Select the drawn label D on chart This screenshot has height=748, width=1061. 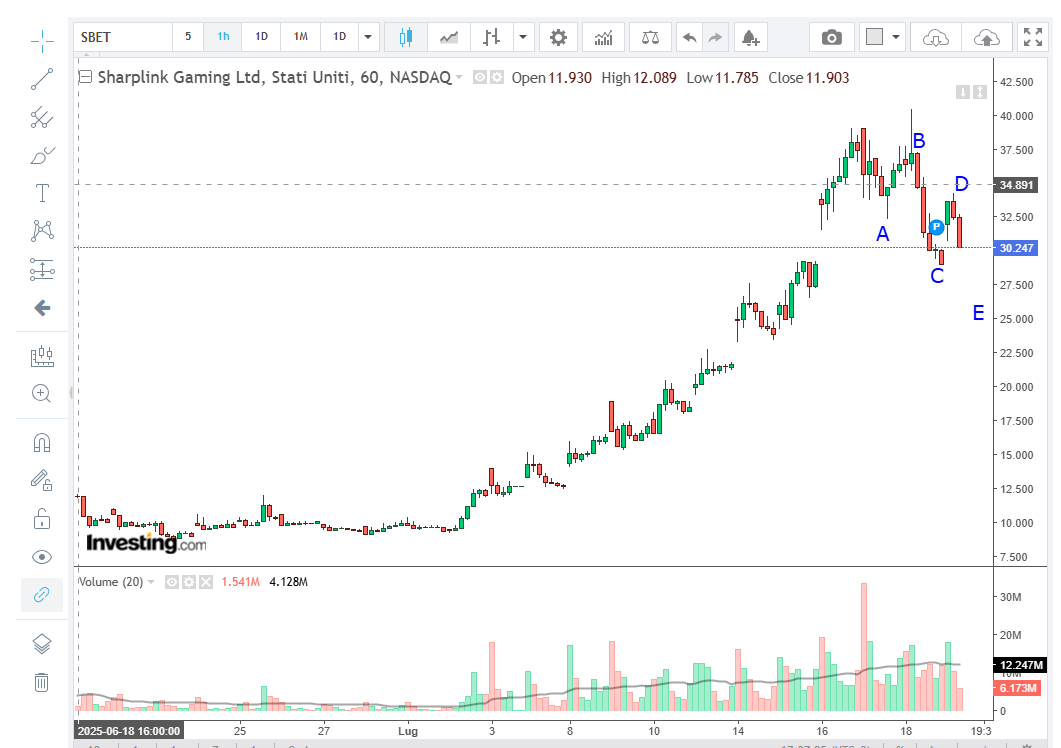pyautogui.click(x=962, y=183)
